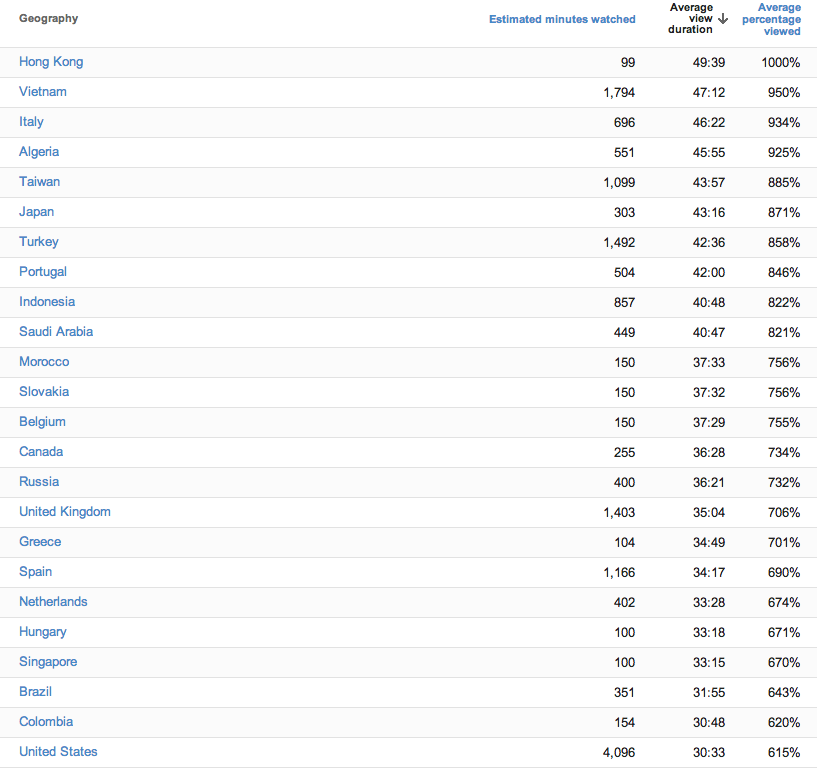Open the Indonesia link
Viewport: 817px width, 768px height.
(x=47, y=302)
